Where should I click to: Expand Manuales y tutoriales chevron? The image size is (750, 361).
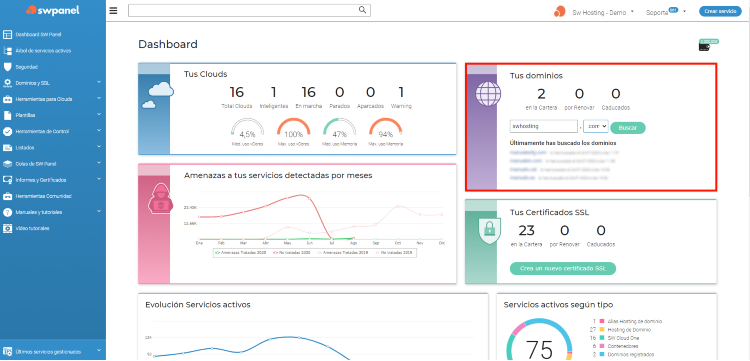[x=99, y=211]
